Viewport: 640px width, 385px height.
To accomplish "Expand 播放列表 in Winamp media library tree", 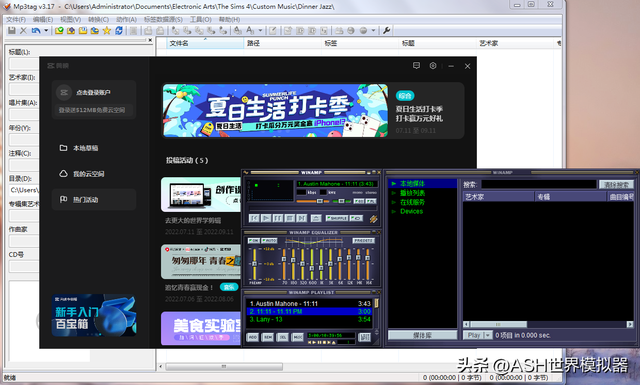I will tap(394, 193).
